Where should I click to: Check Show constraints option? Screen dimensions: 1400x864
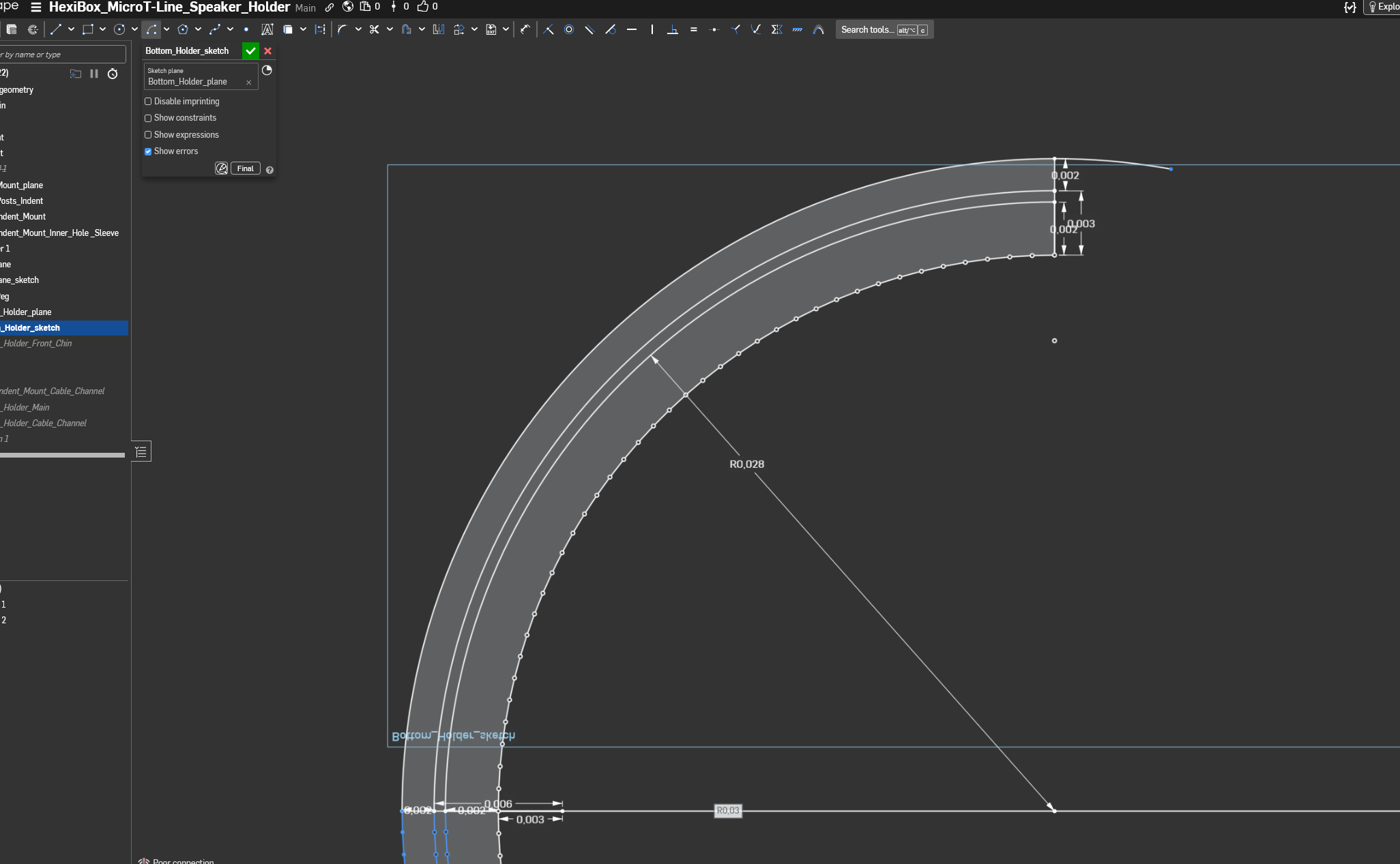[148, 118]
